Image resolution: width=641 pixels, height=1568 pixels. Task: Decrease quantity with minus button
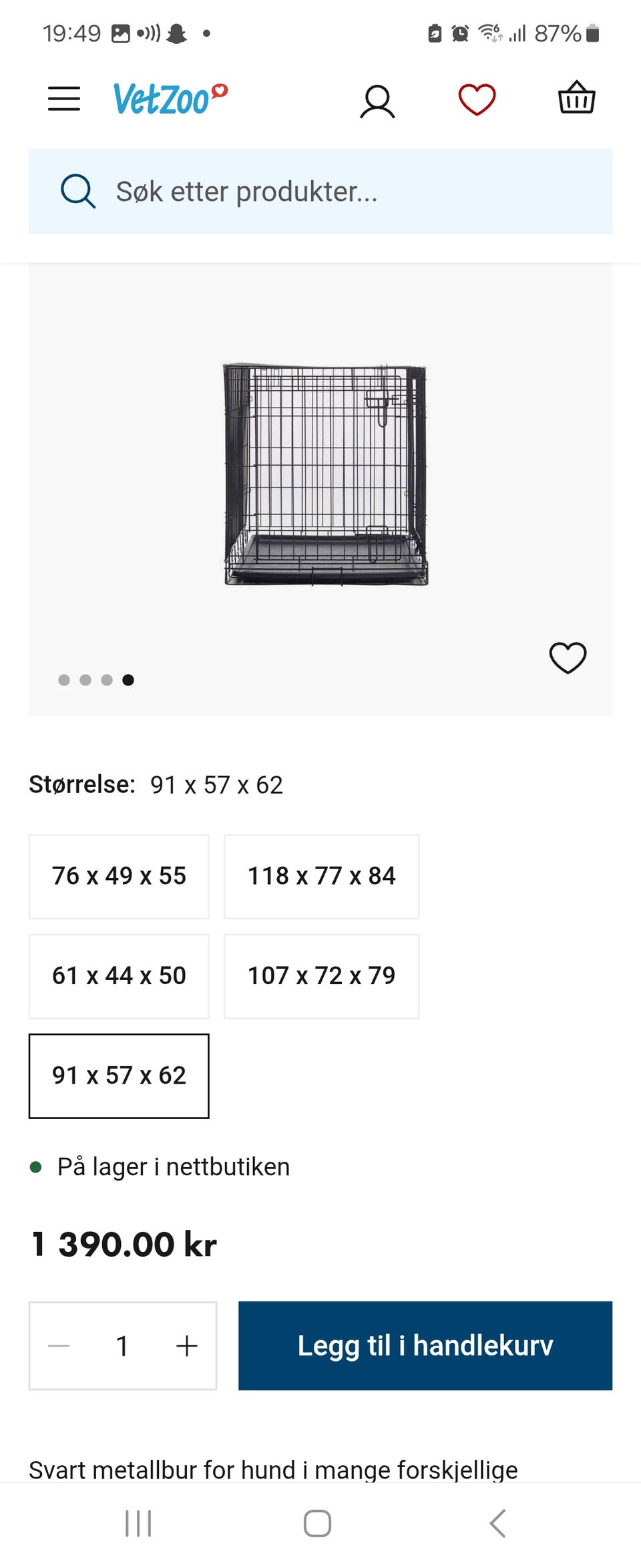tap(59, 1346)
